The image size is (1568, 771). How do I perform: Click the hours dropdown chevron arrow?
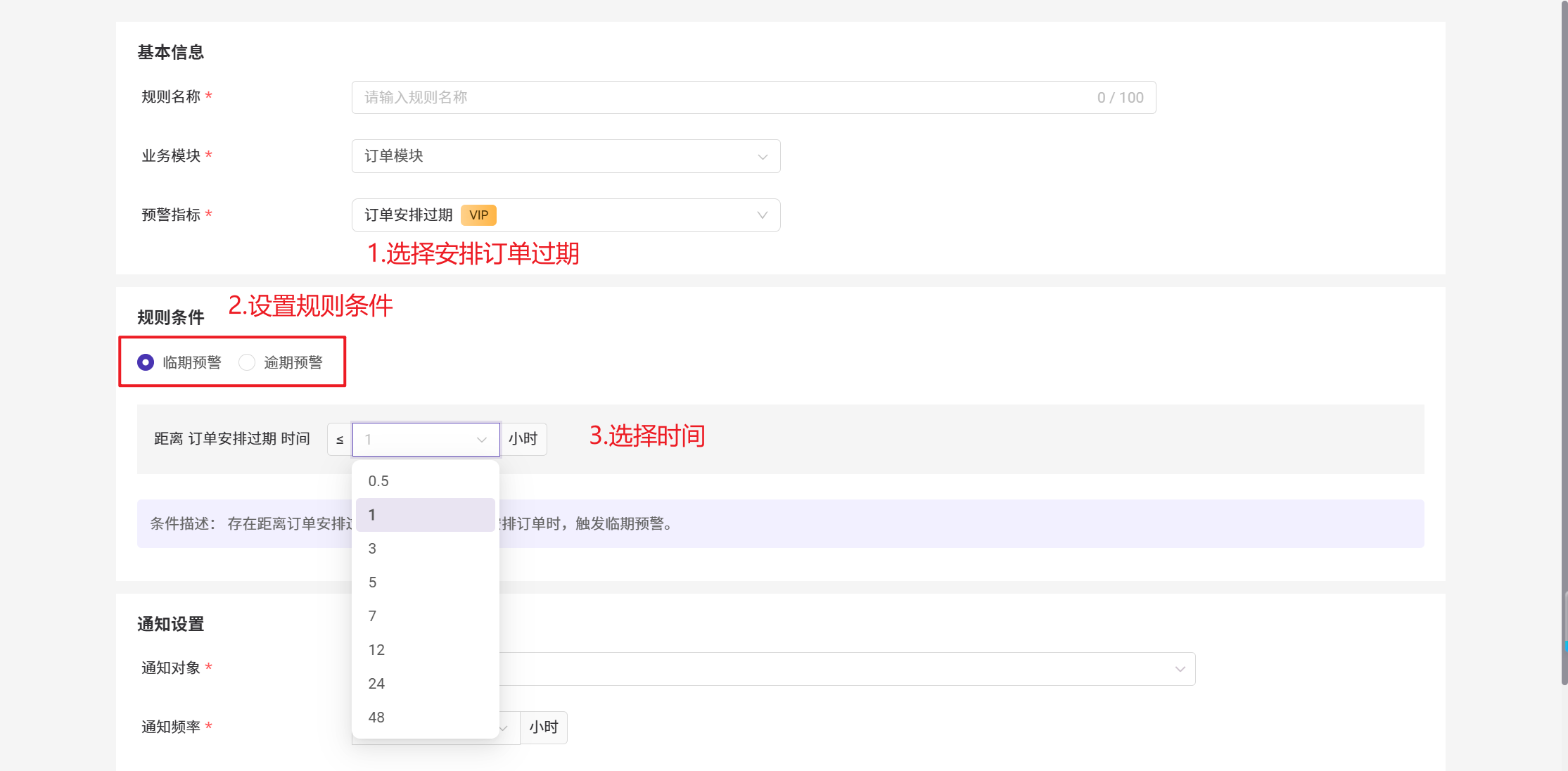[x=482, y=440]
